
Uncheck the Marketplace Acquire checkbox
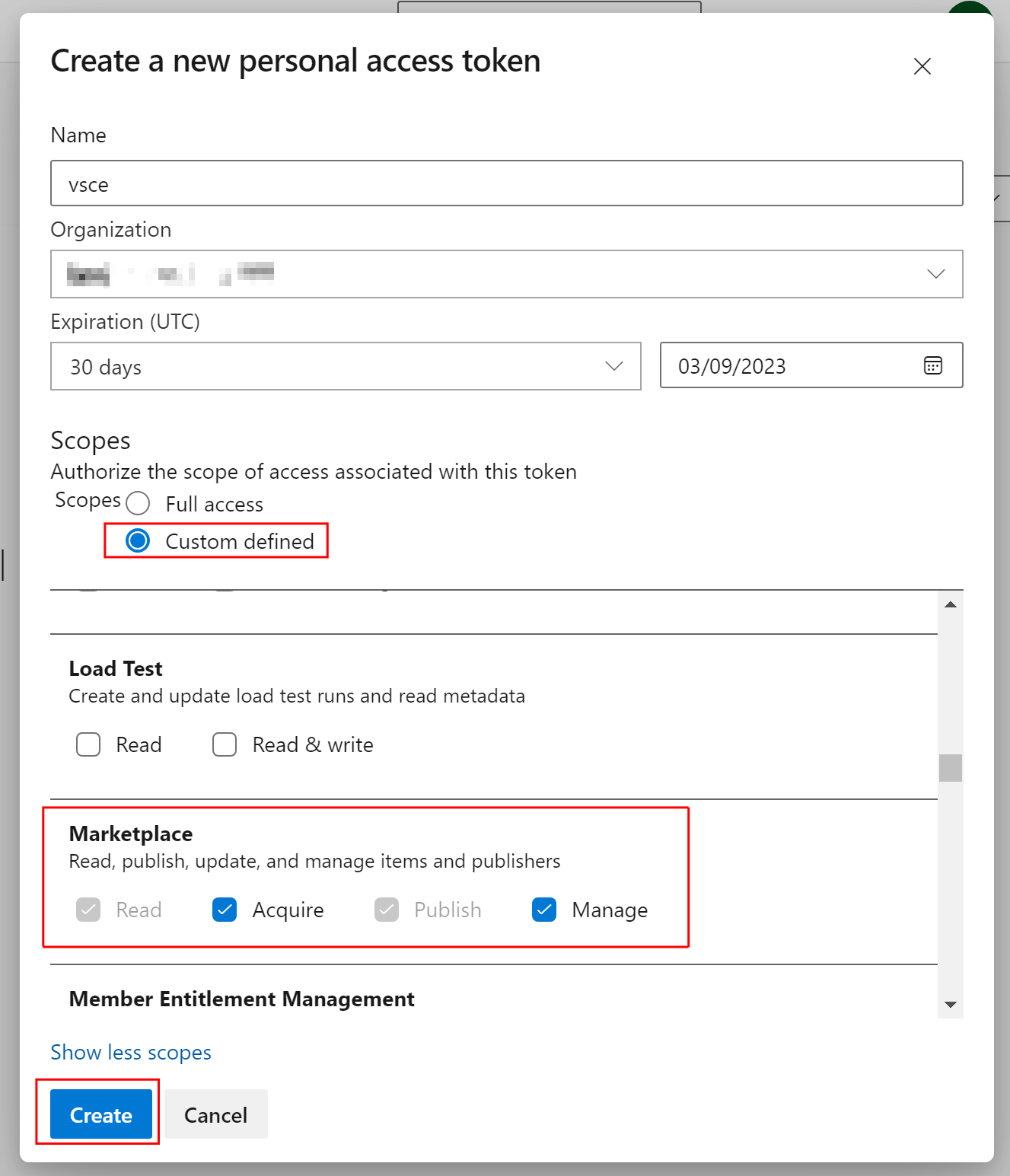[x=225, y=910]
